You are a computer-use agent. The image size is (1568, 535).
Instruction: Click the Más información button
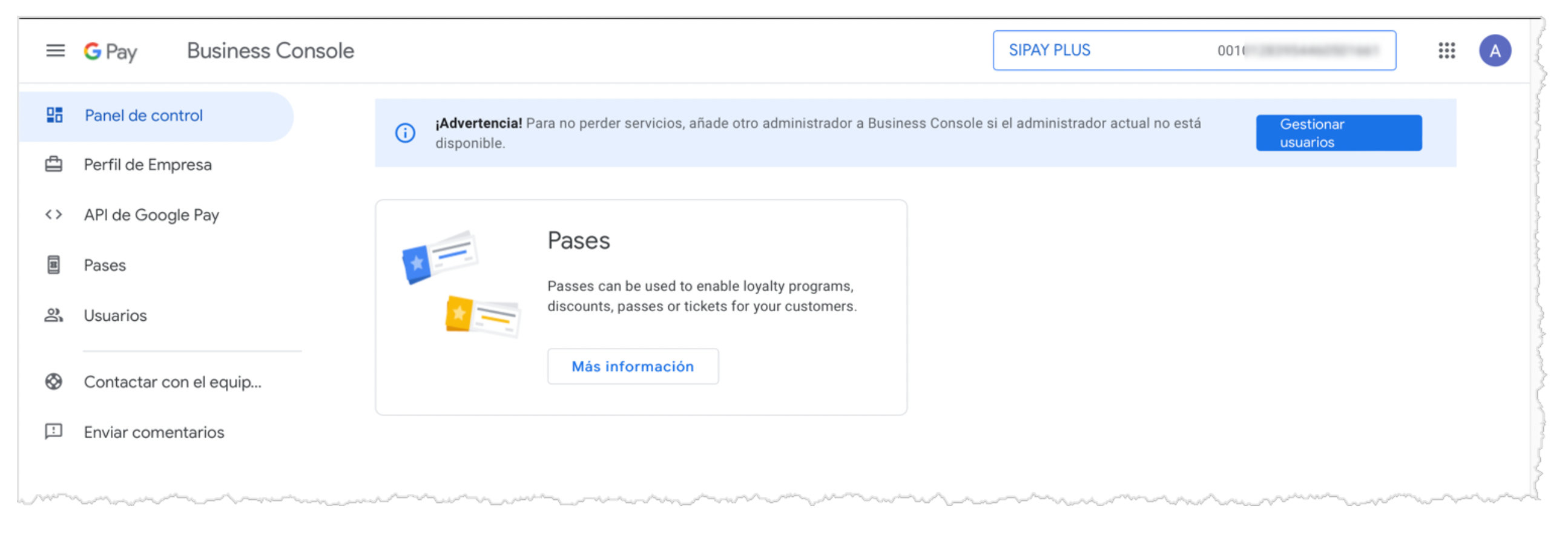[633, 366]
